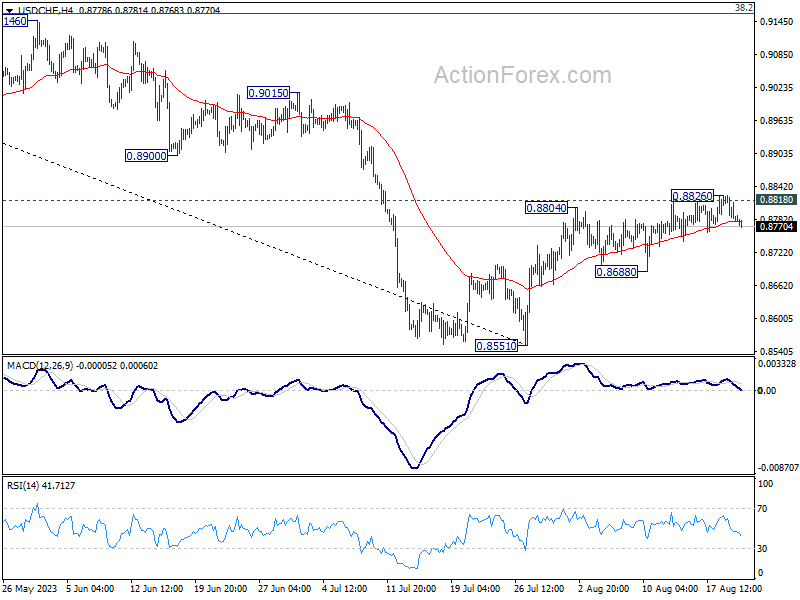Image resolution: width=800 pixels, height=600 pixels.
Task: Select the 0.88260 price label
Action: [692, 196]
